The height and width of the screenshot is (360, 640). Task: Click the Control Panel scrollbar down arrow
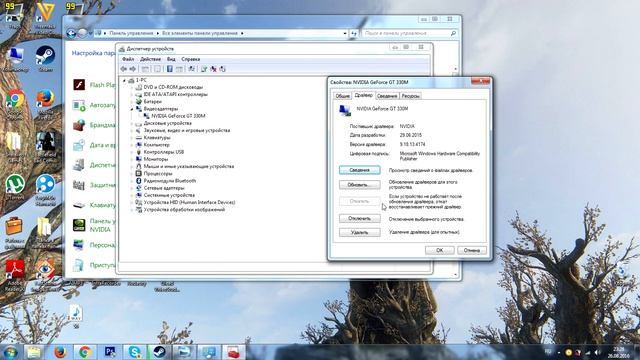point(456,275)
